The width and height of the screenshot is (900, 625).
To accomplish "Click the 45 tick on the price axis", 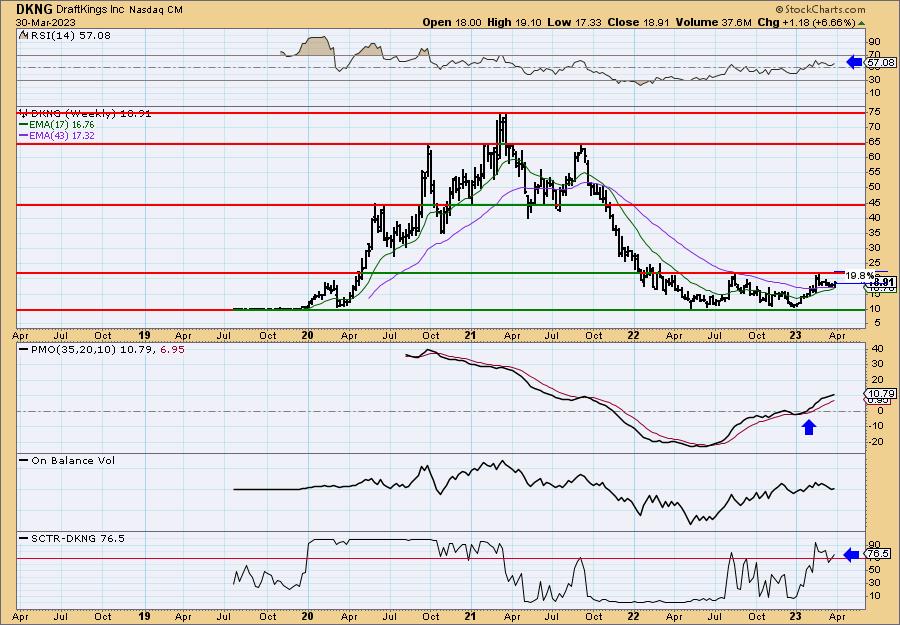I will pyautogui.click(x=875, y=202).
